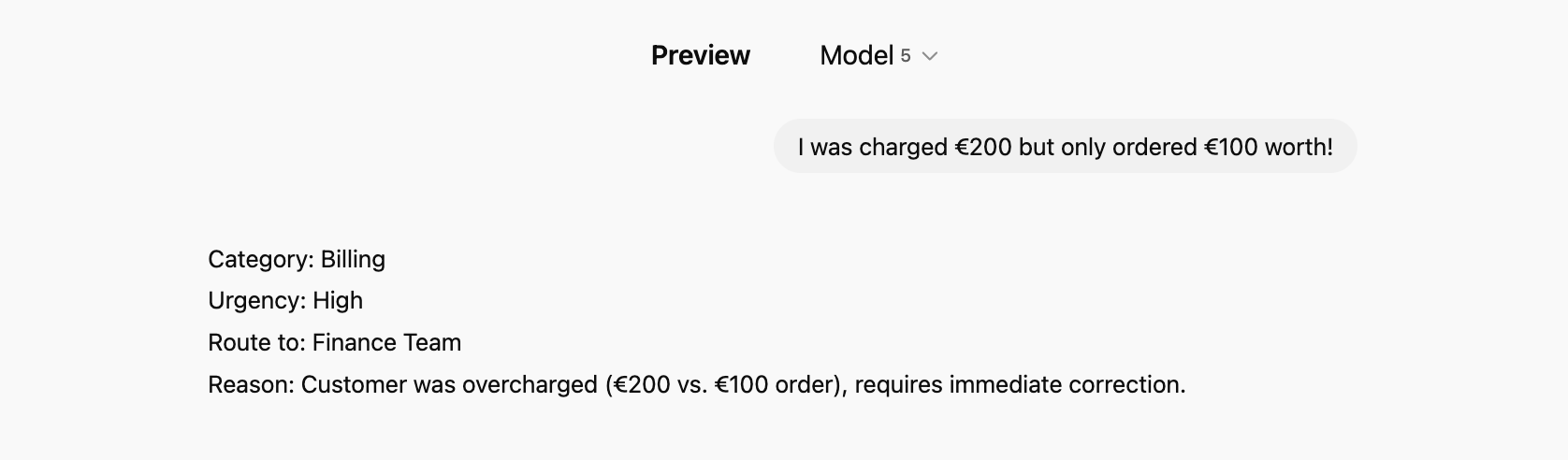
Task: Click "Finance Team" in the routing line
Action: pyautogui.click(x=386, y=342)
